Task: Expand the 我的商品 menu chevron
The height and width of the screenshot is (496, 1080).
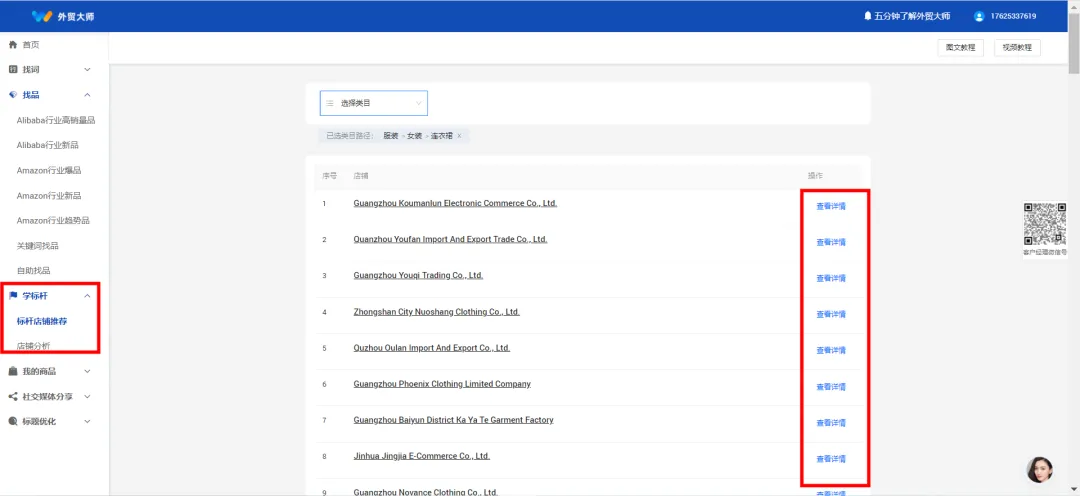Action: click(87, 371)
